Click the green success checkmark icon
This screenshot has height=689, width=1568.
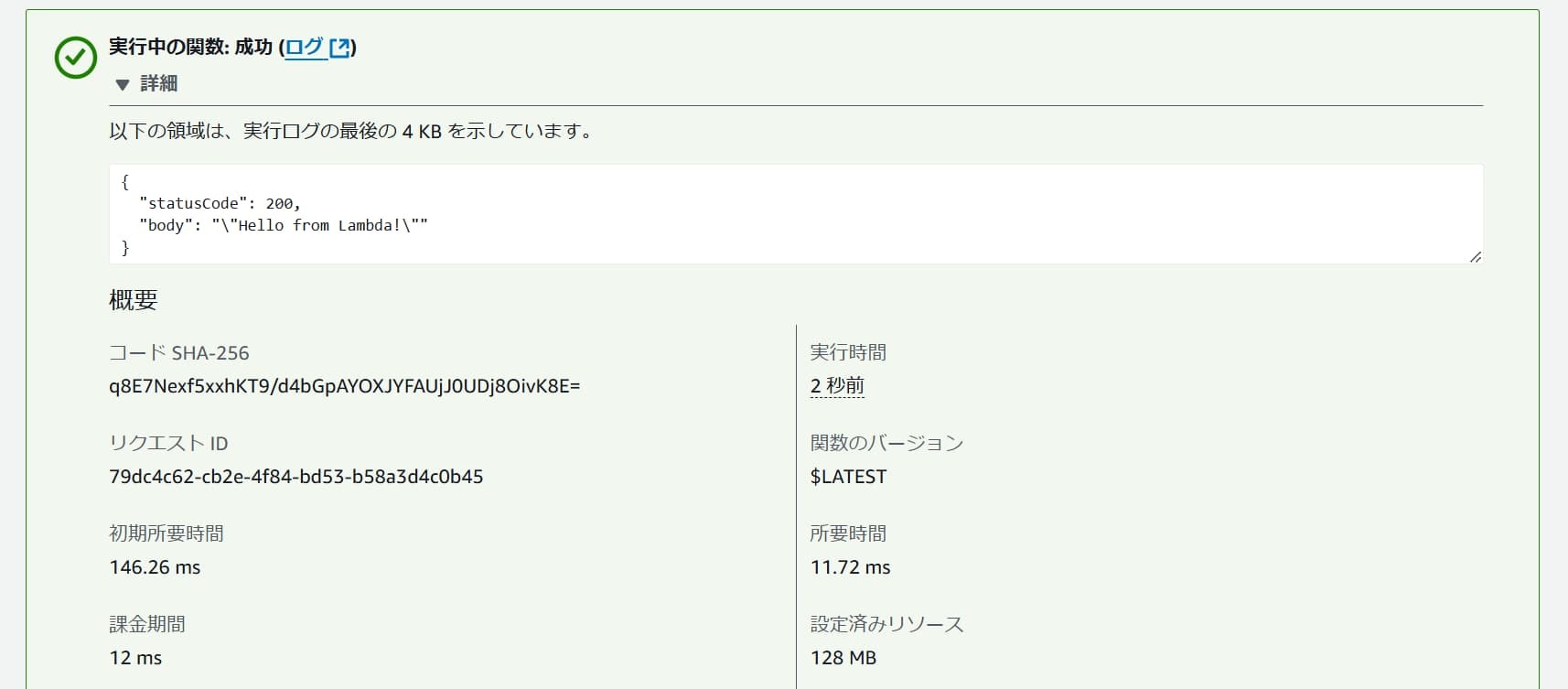click(76, 58)
